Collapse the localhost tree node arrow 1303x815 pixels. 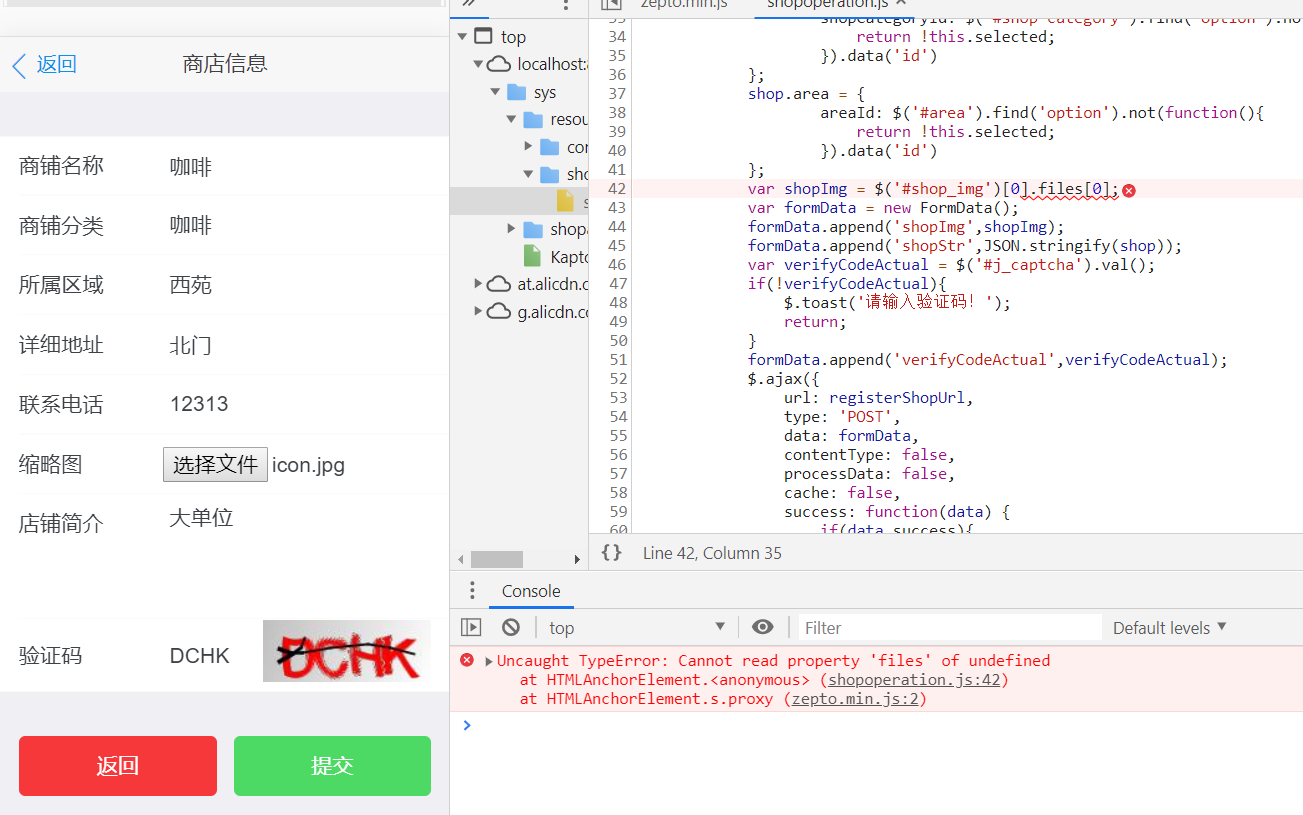479,65
